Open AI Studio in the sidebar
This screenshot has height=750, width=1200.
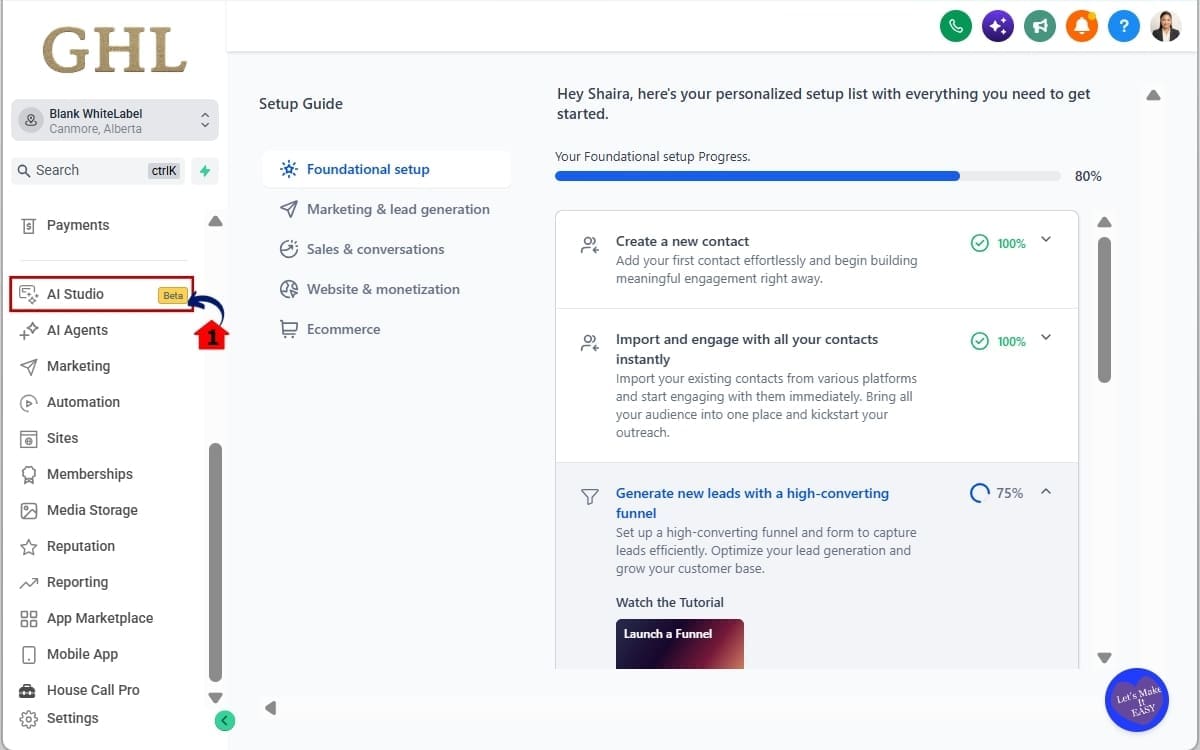pyautogui.click(x=102, y=294)
